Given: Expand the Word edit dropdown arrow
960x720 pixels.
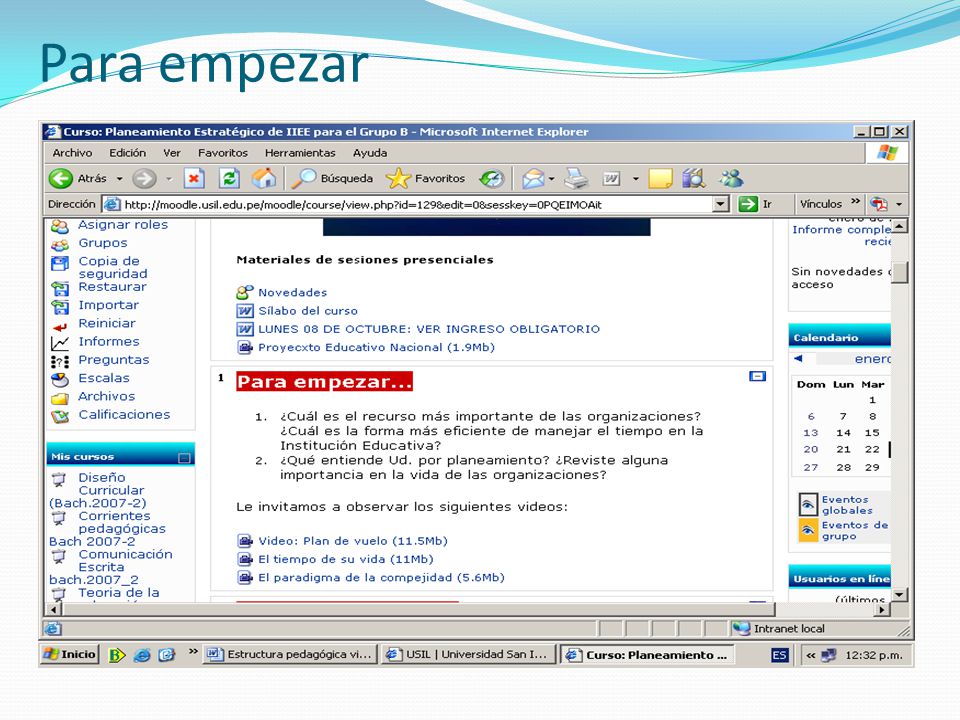Looking at the screenshot, I should [x=636, y=179].
